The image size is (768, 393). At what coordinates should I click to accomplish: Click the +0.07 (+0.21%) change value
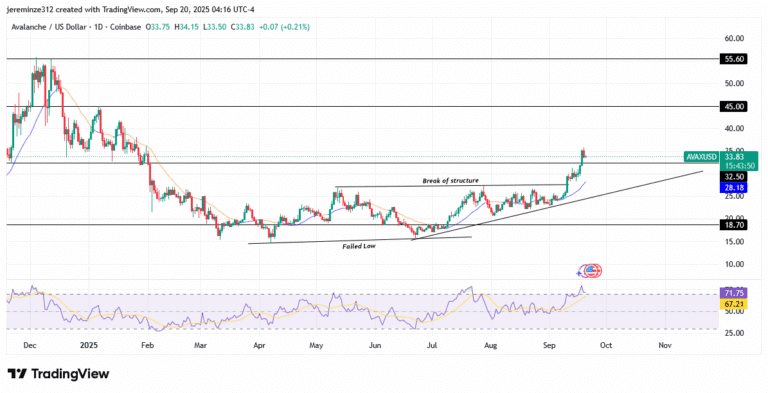(x=284, y=27)
